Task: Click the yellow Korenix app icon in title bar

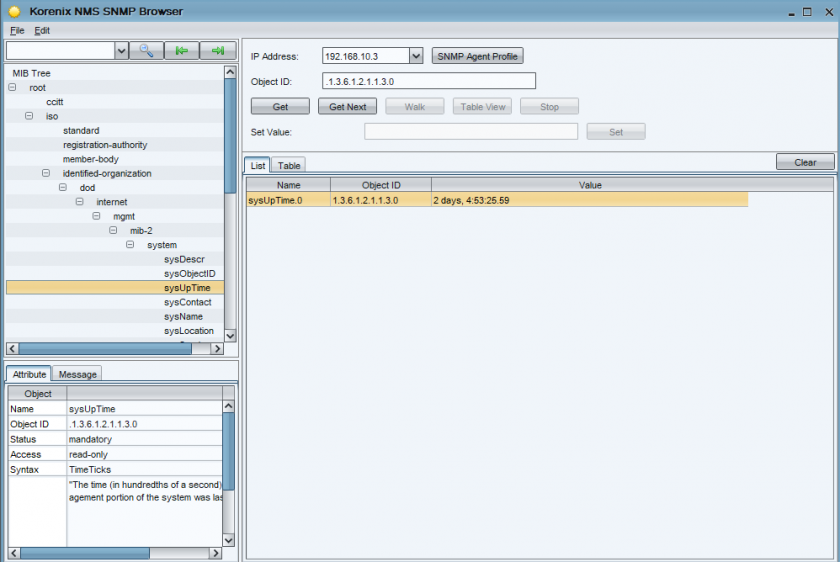Action: [x=14, y=11]
